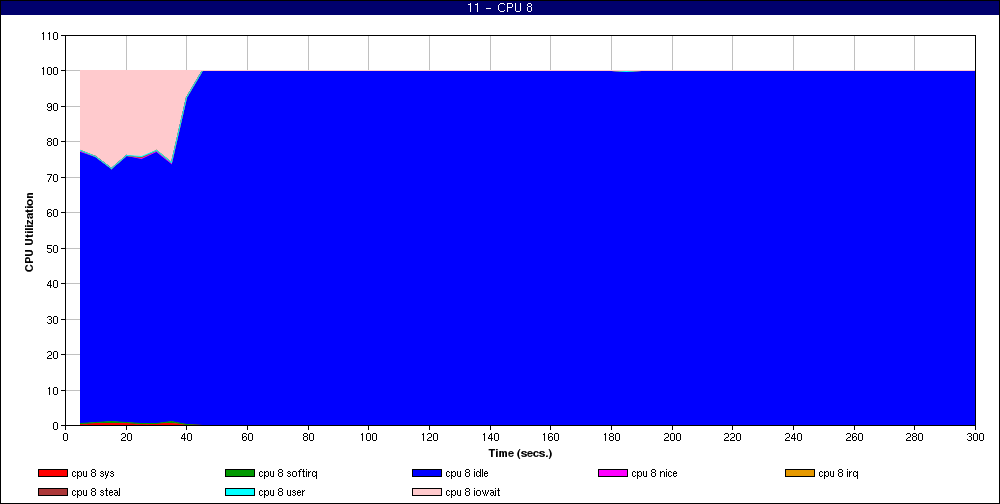Select the 'cpu 8 idle' legend label
The height and width of the screenshot is (504, 1000).
tap(467, 473)
